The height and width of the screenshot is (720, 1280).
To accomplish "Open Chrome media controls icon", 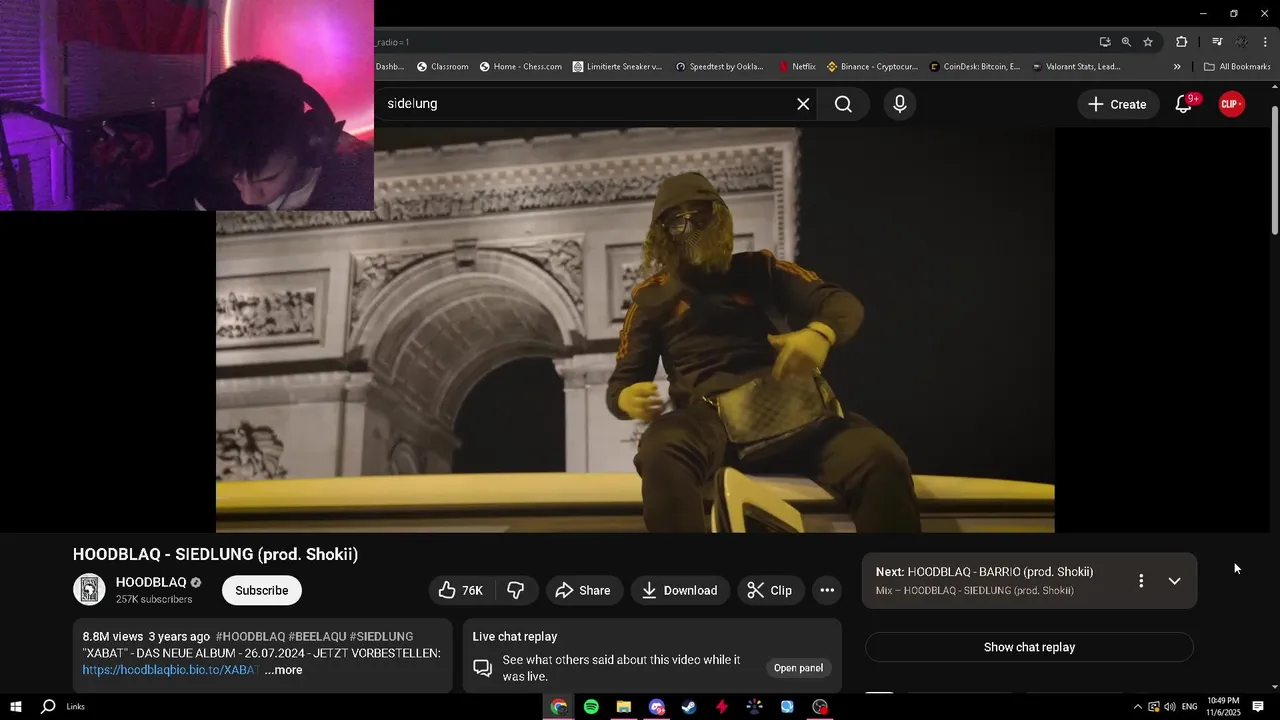I will coord(1217,42).
